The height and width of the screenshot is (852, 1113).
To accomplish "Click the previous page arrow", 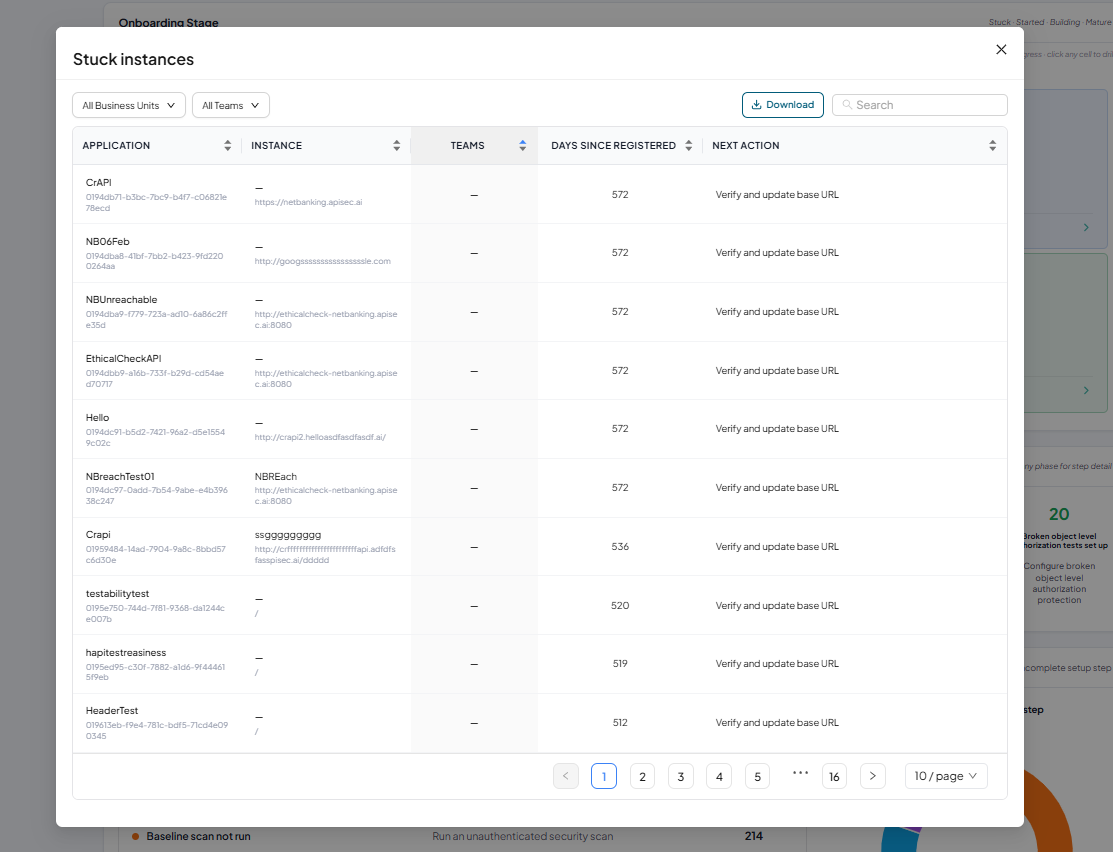I will coord(566,776).
